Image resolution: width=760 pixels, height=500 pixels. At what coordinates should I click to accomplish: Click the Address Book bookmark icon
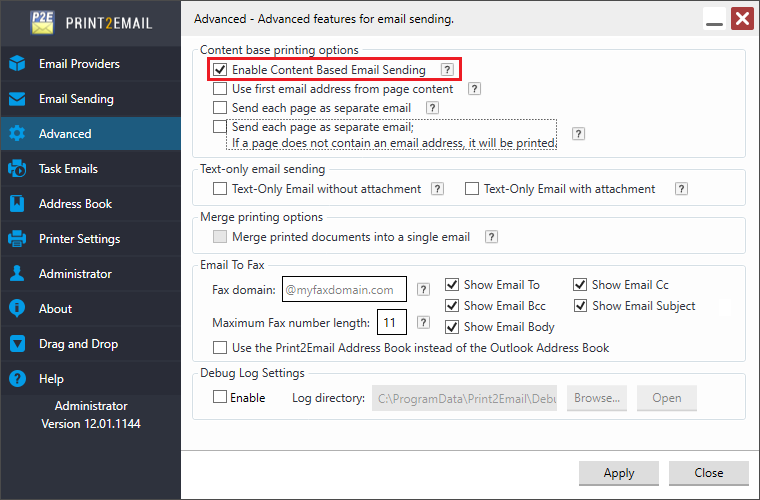[x=17, y=203]
